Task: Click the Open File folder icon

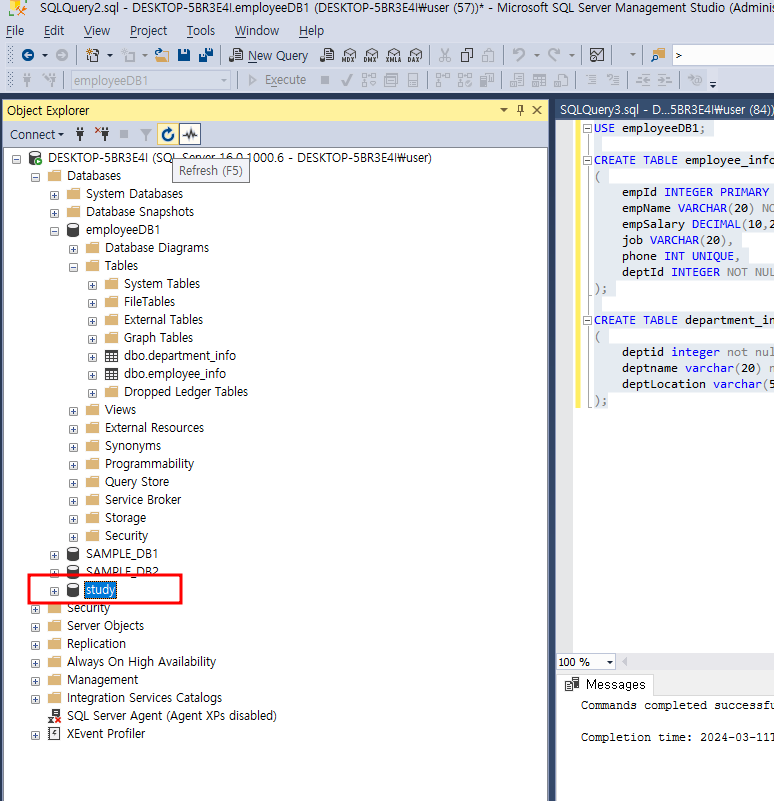Action: [x=162, y=55]
